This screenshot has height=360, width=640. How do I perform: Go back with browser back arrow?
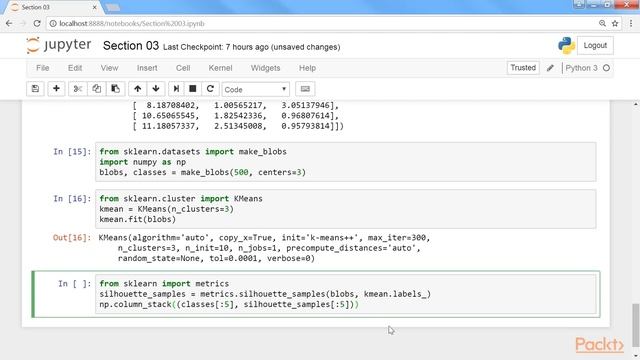point(9,24)
